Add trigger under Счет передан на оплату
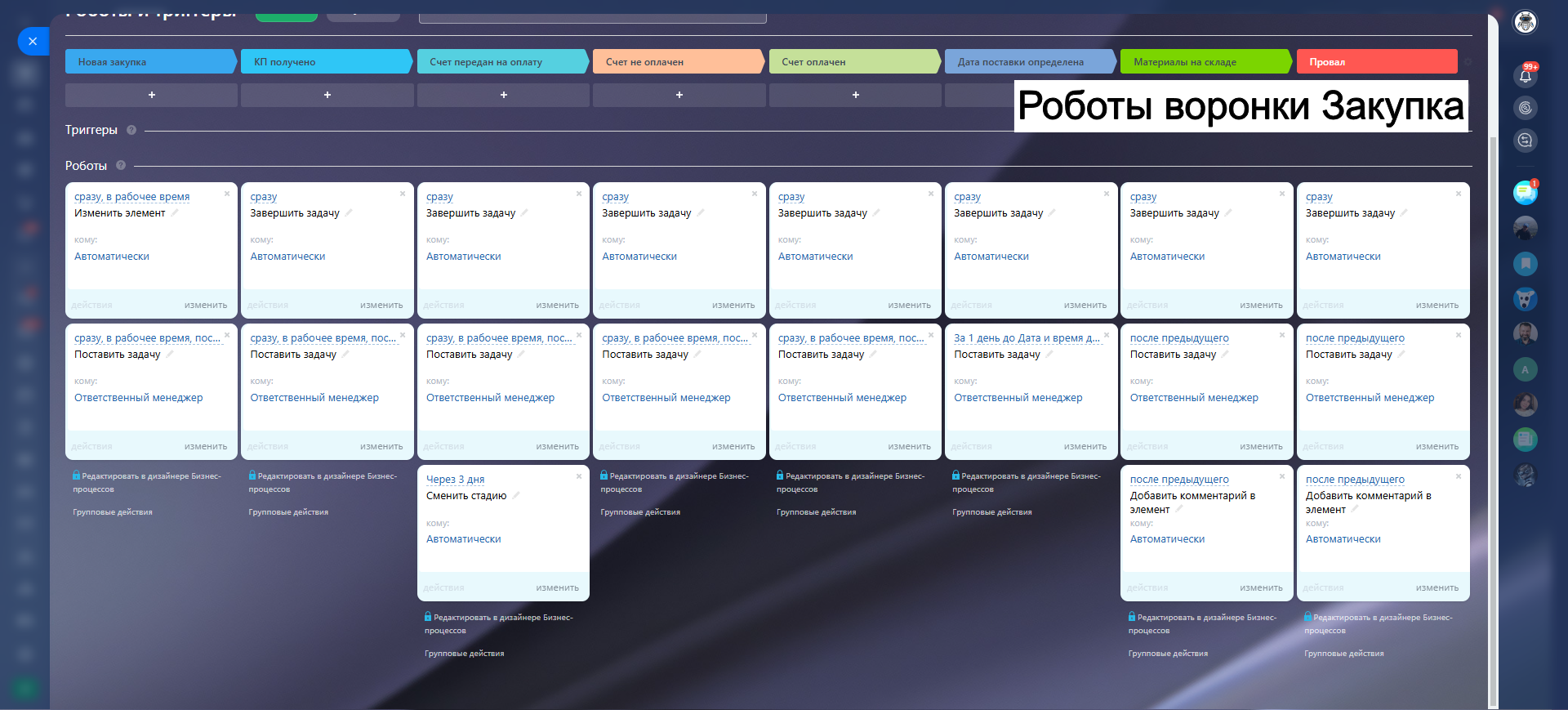 point(503,95)
